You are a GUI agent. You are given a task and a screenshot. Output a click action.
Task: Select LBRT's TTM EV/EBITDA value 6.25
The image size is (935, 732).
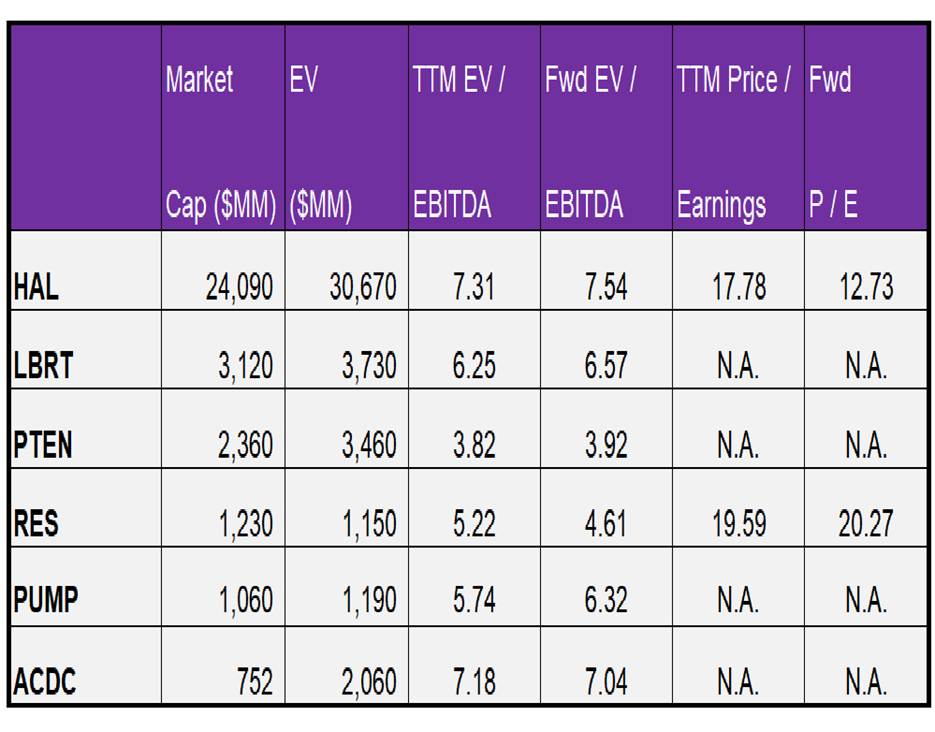474,366
